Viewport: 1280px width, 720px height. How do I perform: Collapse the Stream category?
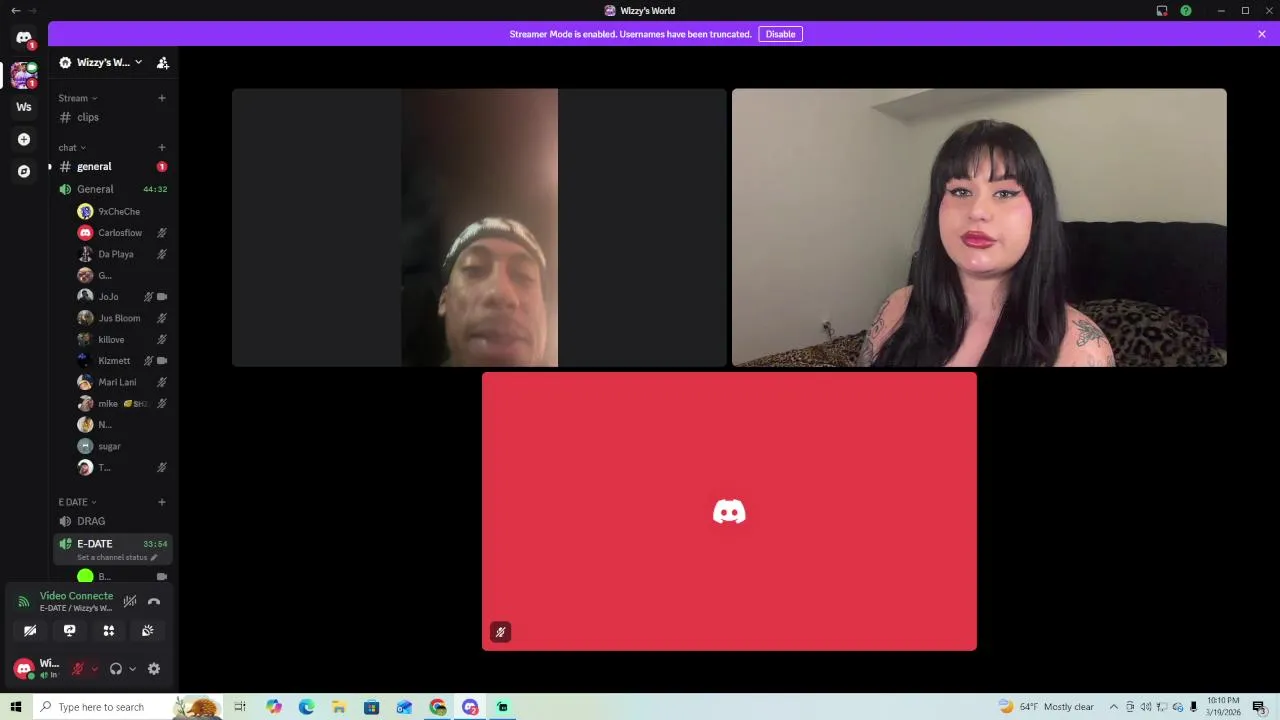pos(77,98)
